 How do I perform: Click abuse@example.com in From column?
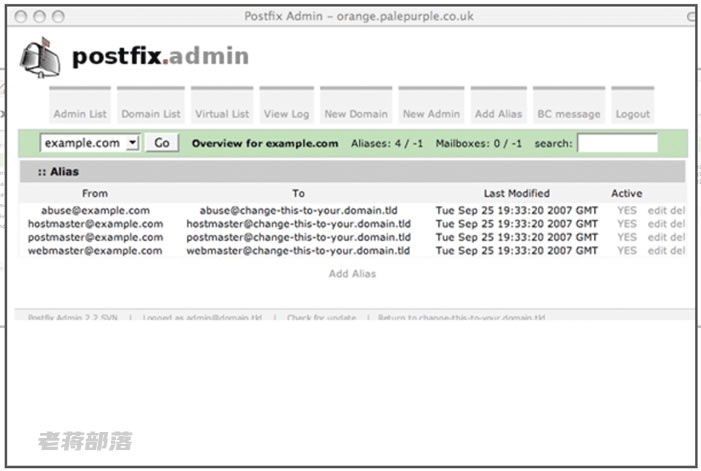[95, 210]
